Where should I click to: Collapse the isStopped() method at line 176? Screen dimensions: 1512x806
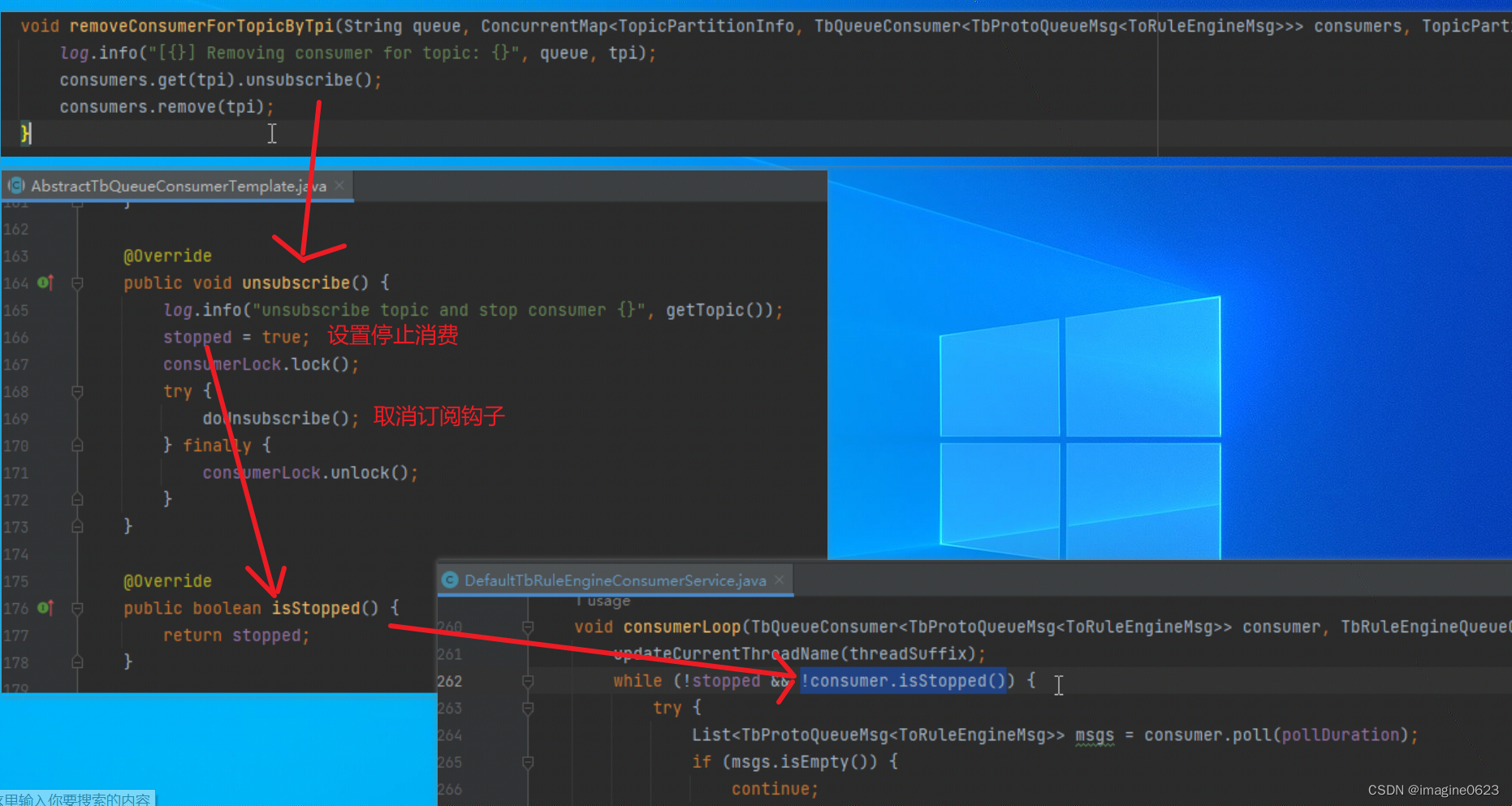pos(77,608)
